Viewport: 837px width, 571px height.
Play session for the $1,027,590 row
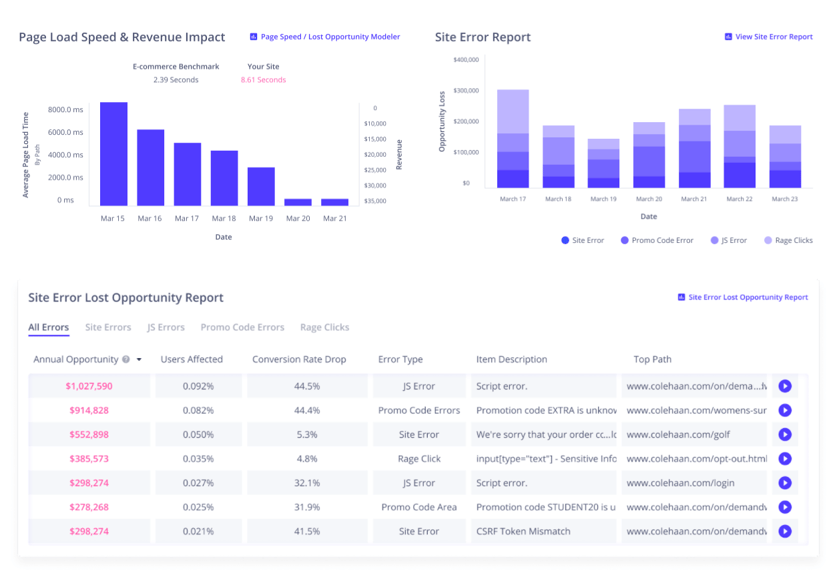pos(785,386)
